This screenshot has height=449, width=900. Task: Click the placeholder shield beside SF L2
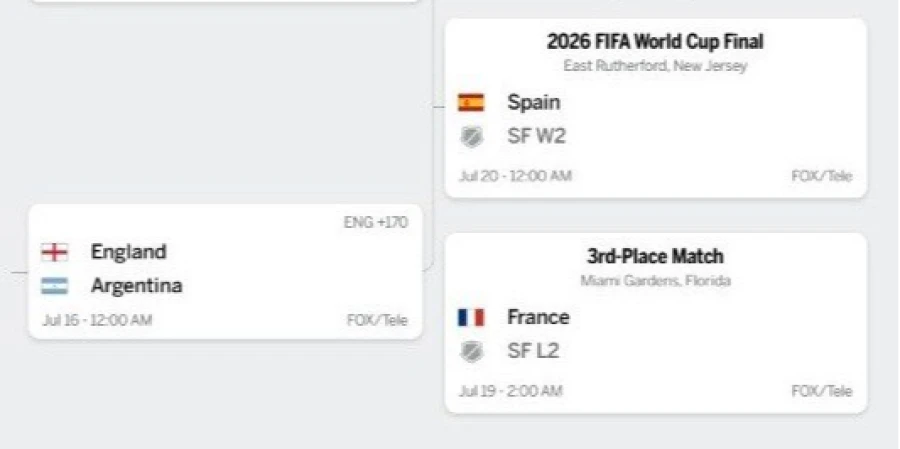click(x=471, y=351)
